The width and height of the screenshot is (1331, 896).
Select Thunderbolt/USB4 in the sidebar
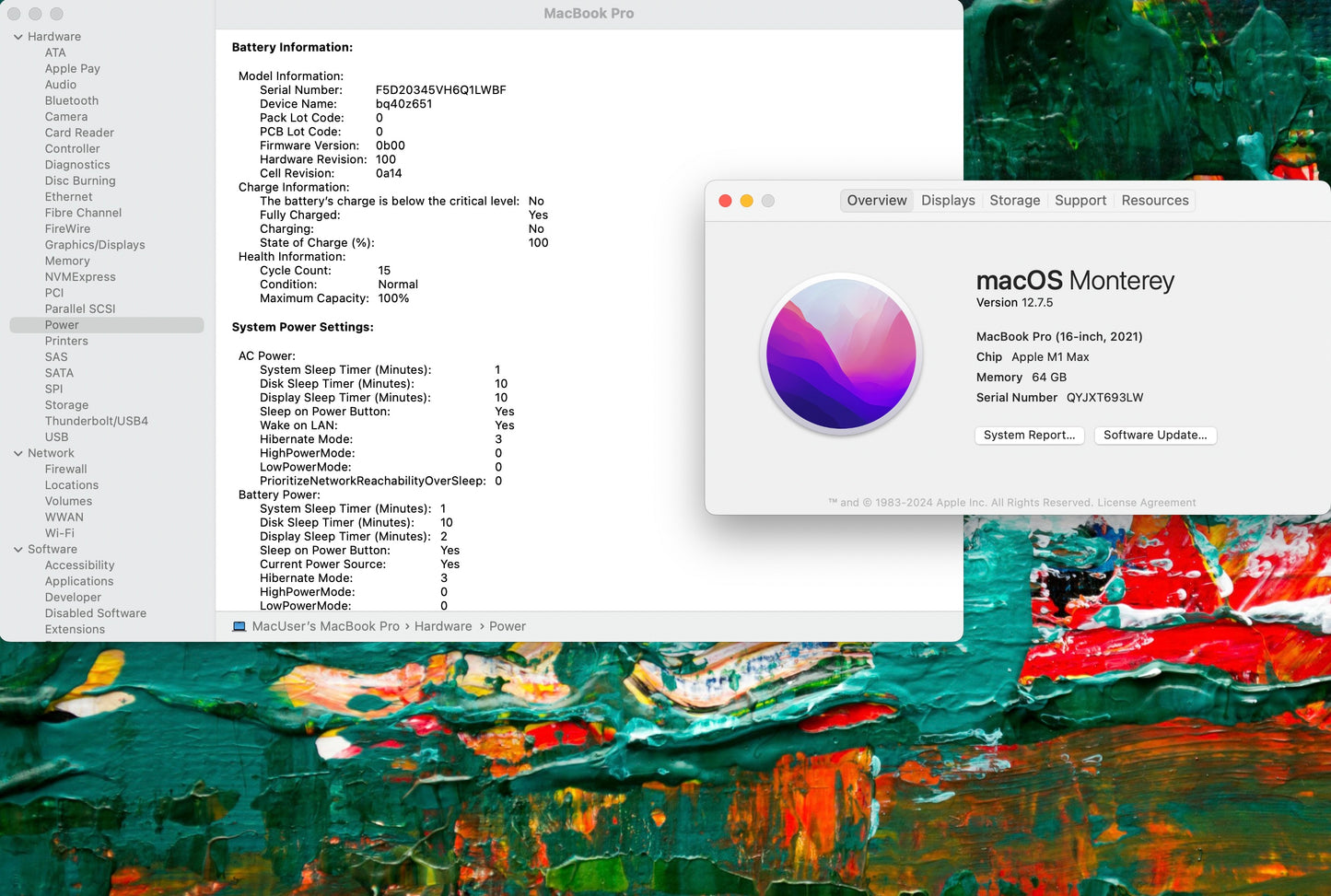tap(96, 421)
